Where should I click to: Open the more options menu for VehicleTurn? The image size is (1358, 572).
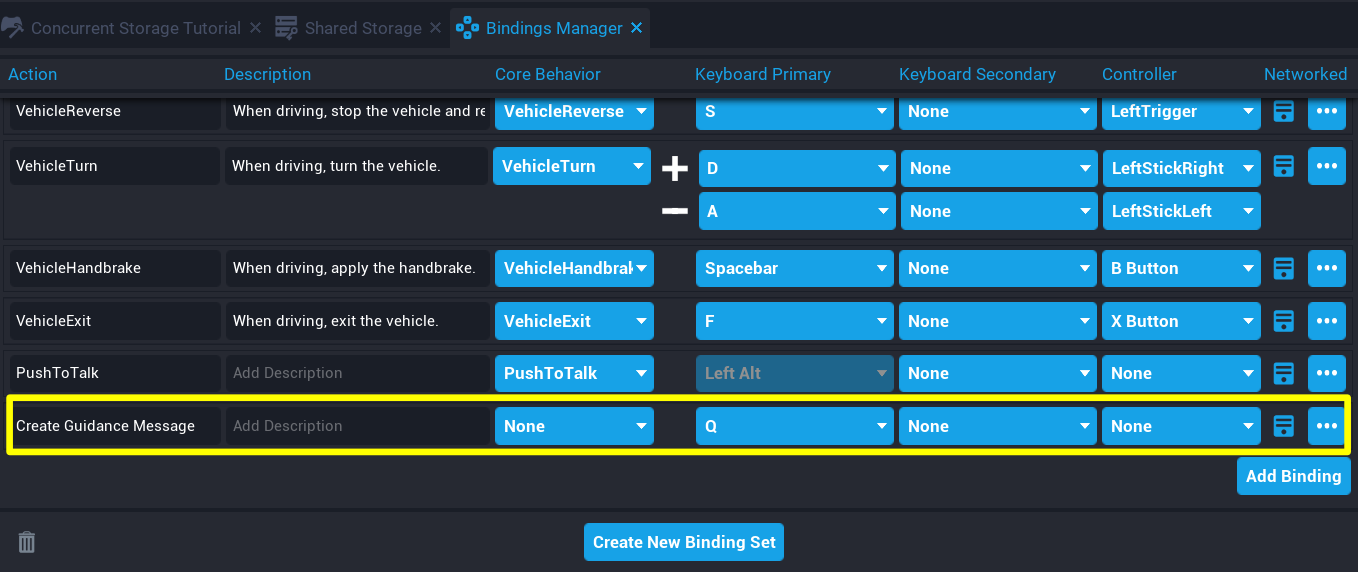click(x=1327, y=166)
